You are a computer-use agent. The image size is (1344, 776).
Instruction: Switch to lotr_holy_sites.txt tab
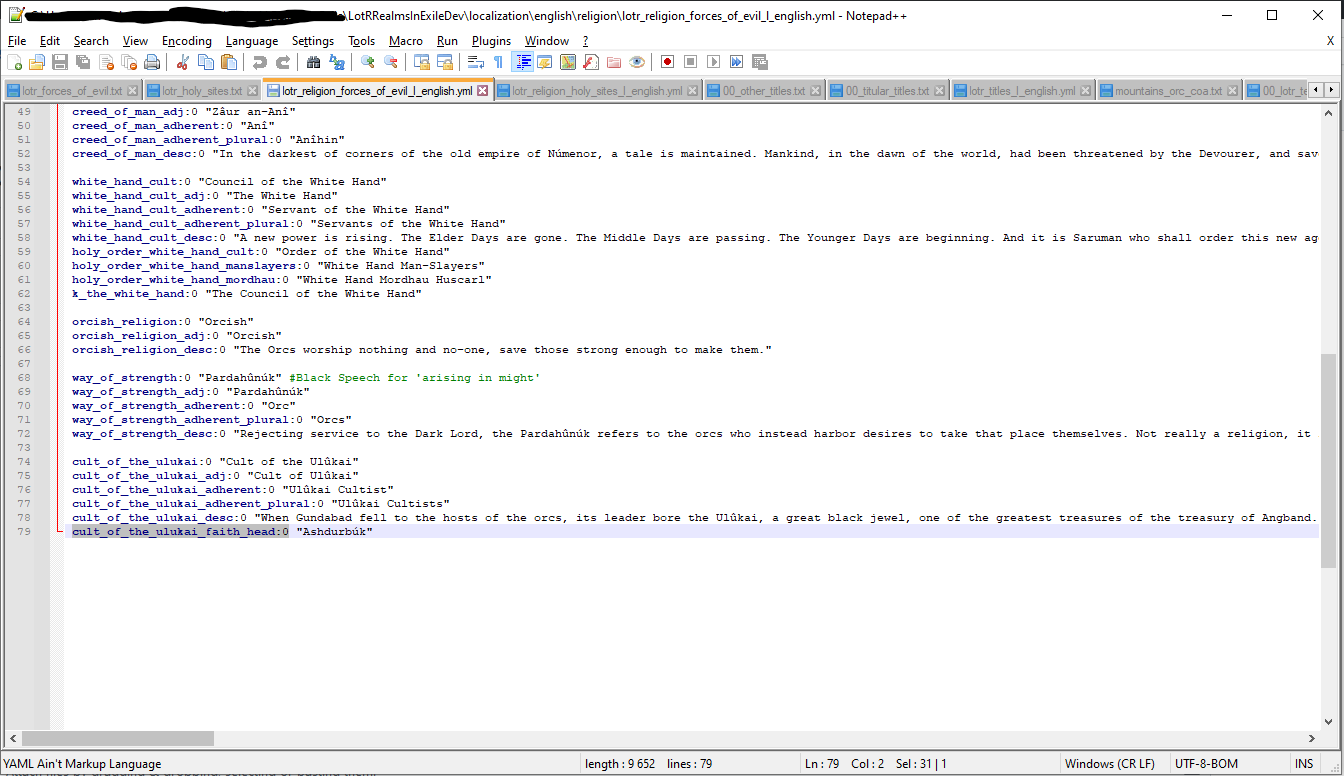[x=203, y=91]
